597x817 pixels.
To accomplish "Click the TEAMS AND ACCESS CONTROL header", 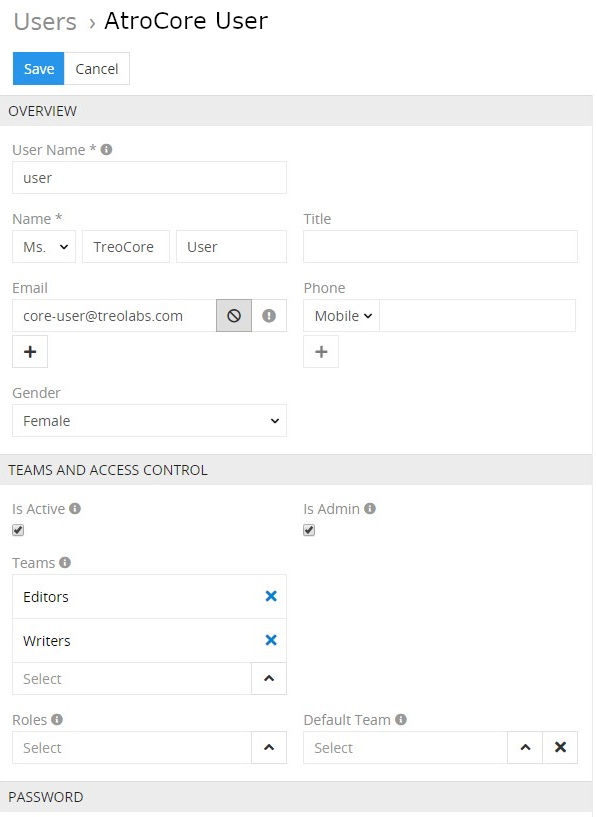I will (296, 469).
